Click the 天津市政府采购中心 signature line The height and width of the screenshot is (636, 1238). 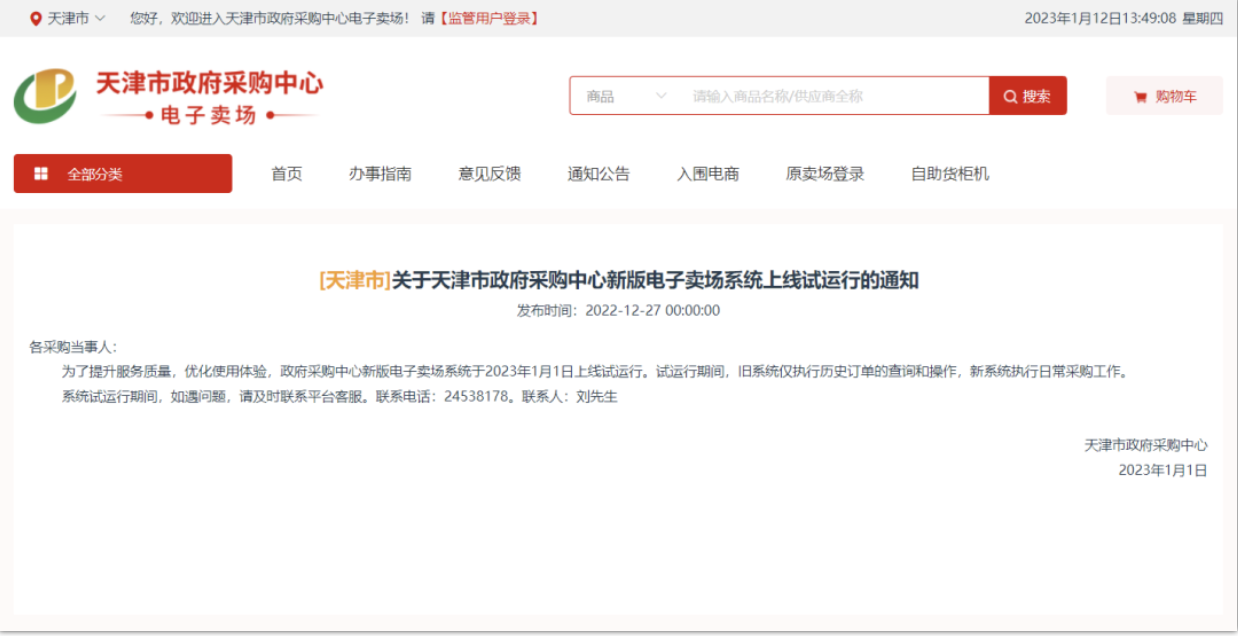pos(1146,445)
